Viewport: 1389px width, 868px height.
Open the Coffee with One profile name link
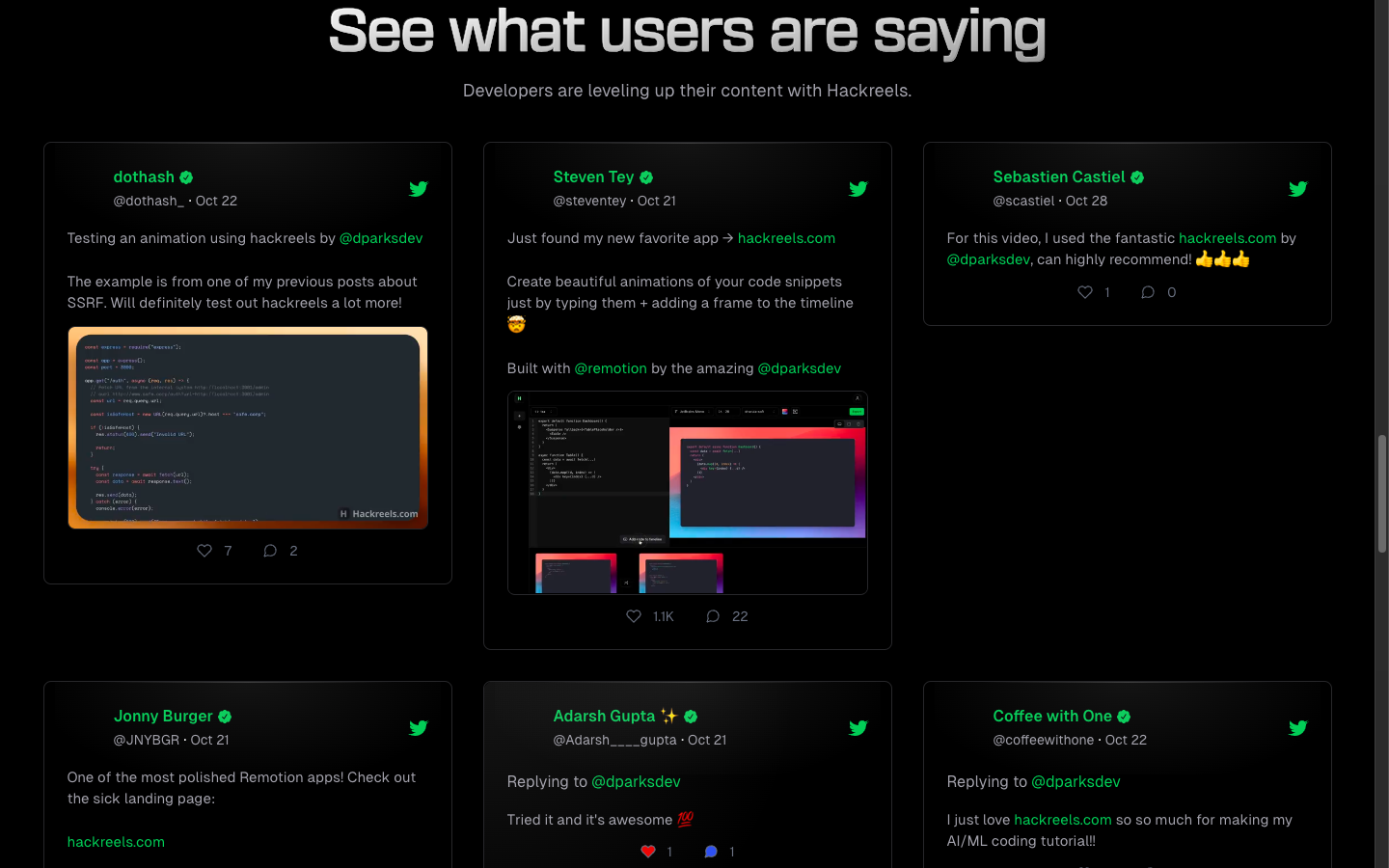[x=1052, y=717]
